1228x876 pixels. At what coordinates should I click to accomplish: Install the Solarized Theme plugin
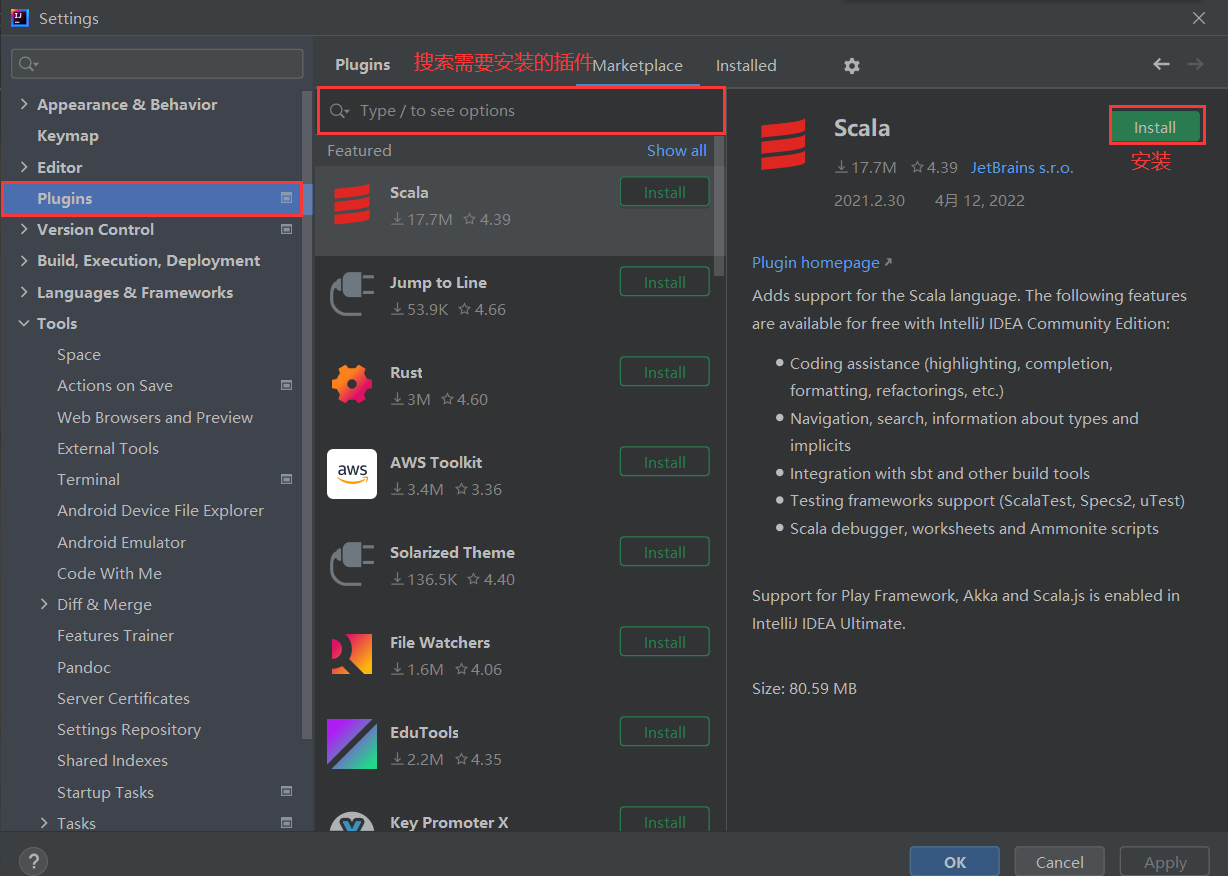(x=665, y=552)
